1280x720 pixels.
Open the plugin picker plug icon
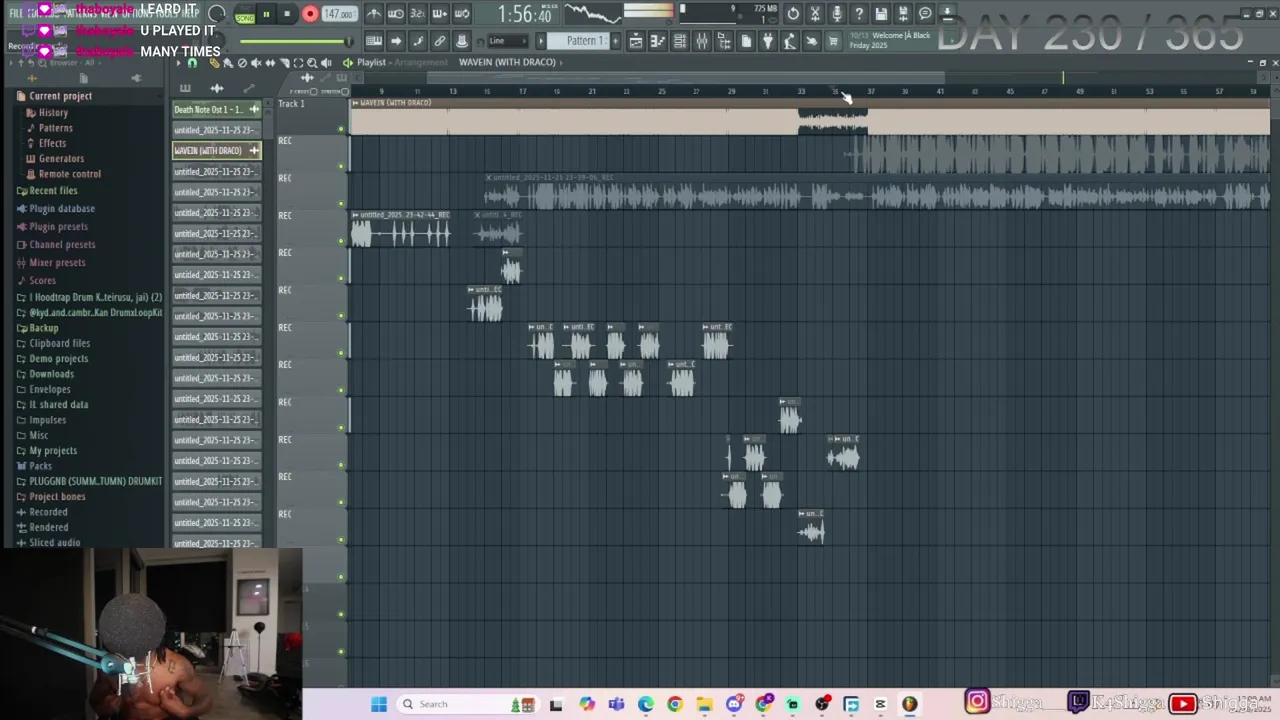tap(768, 41)
